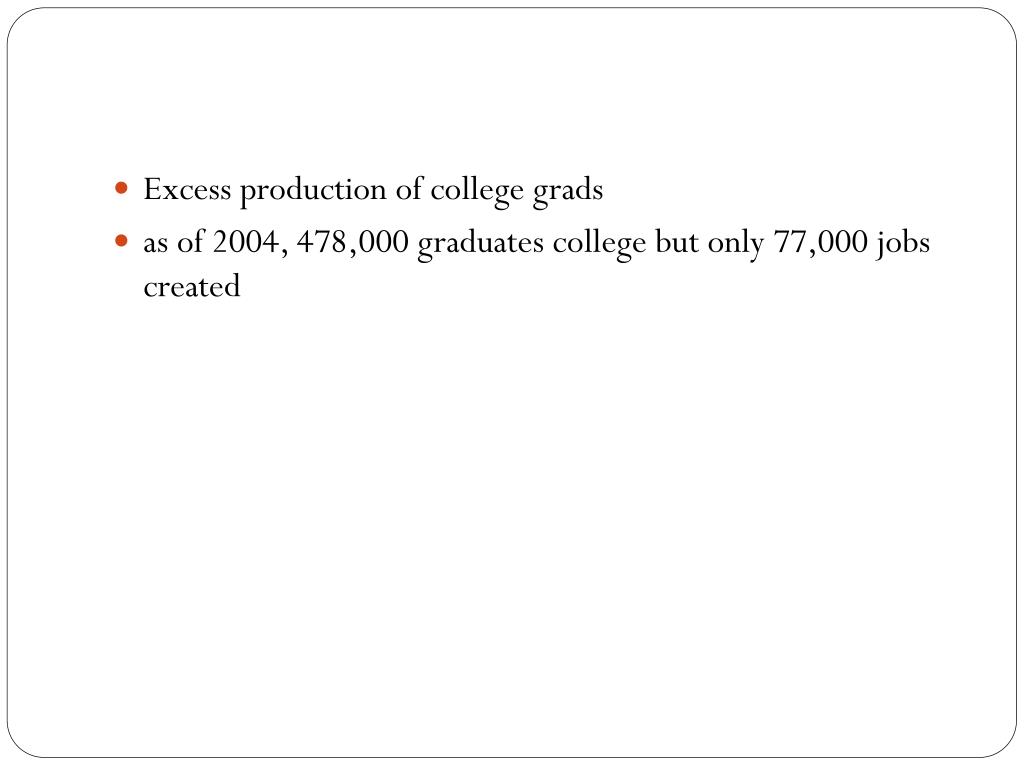The height and width of the screenshot is (768, 1024).
Task: Click the word 'jobs' at line end
Action: [x=903, y=244]
